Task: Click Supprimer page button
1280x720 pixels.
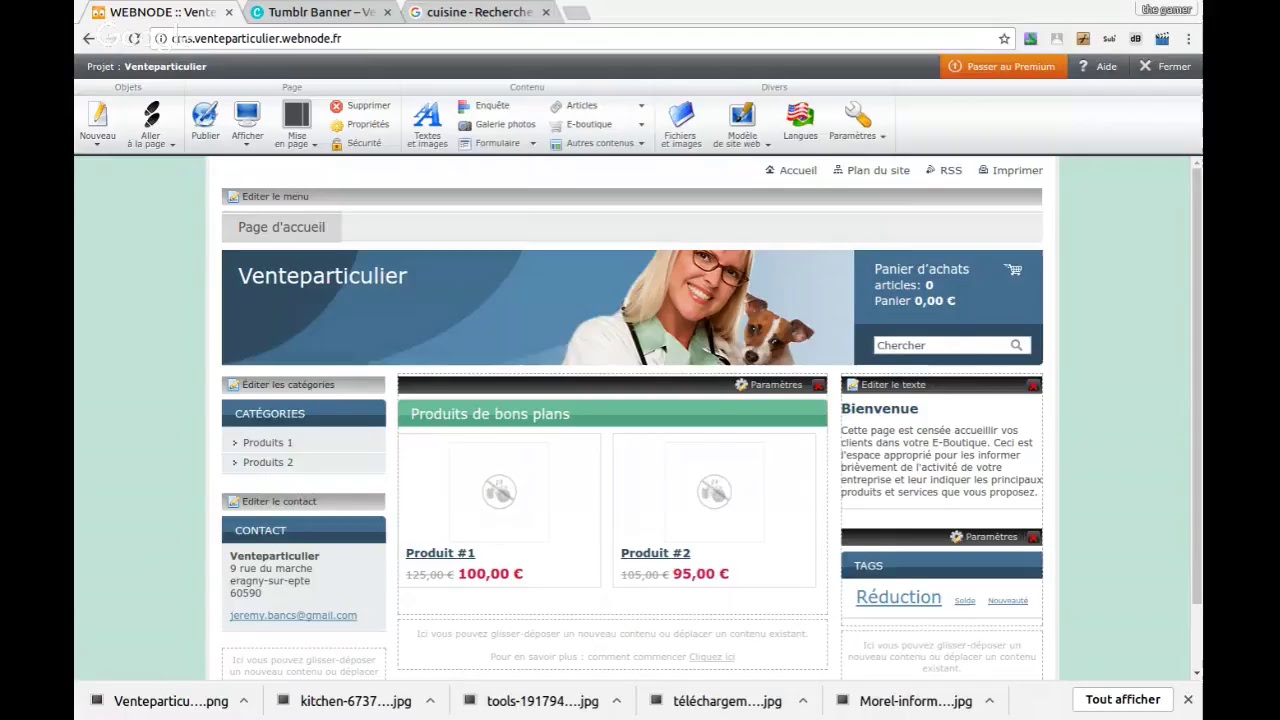Action: (360, 105)
